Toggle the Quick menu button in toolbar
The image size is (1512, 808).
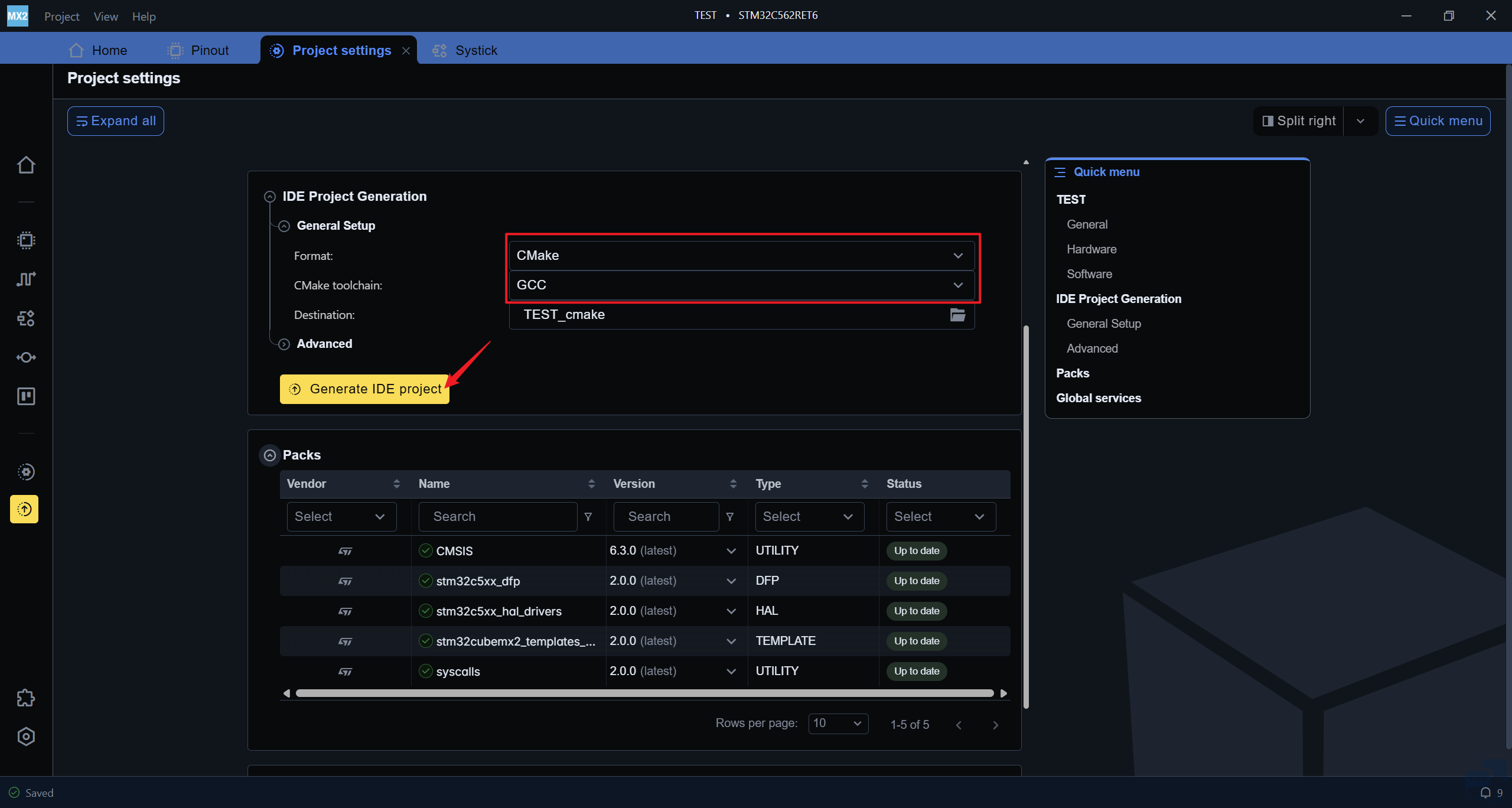(1438, 121)
